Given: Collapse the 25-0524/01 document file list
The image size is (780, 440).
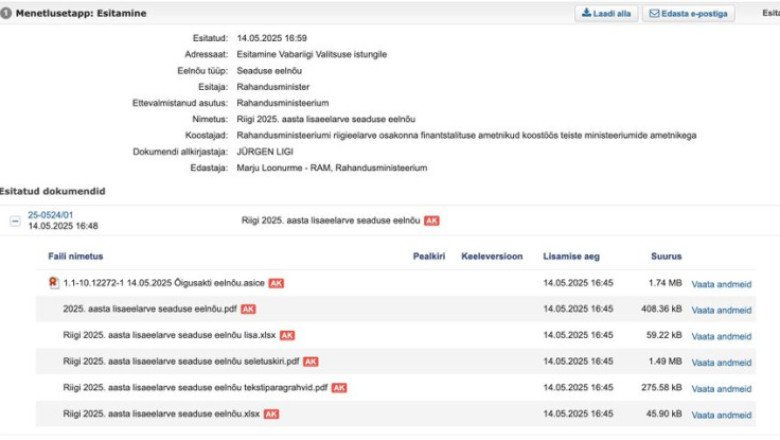Looking at the screenshot, I should tap(15, 221).
